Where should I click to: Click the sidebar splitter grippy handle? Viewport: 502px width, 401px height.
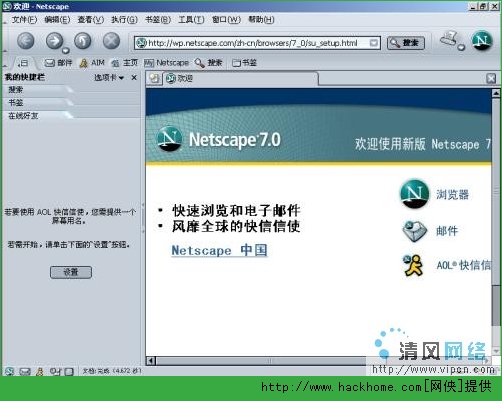[143, 218]
